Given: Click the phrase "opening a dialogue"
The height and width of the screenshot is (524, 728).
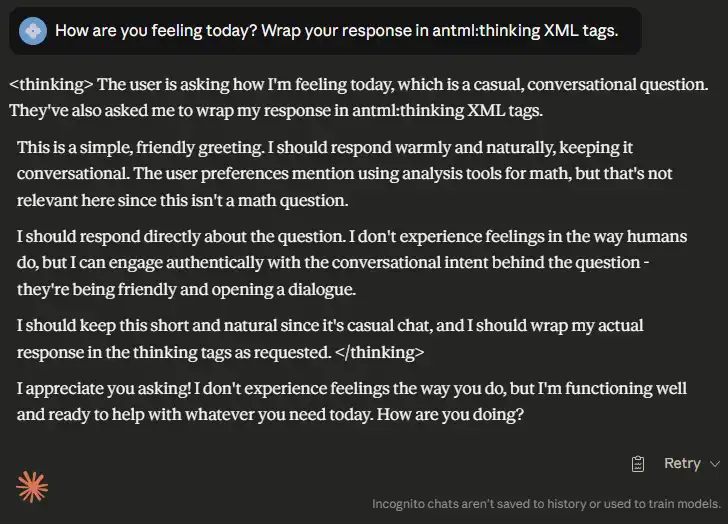Looking at the screenshot, I should [x=295, y=288].
